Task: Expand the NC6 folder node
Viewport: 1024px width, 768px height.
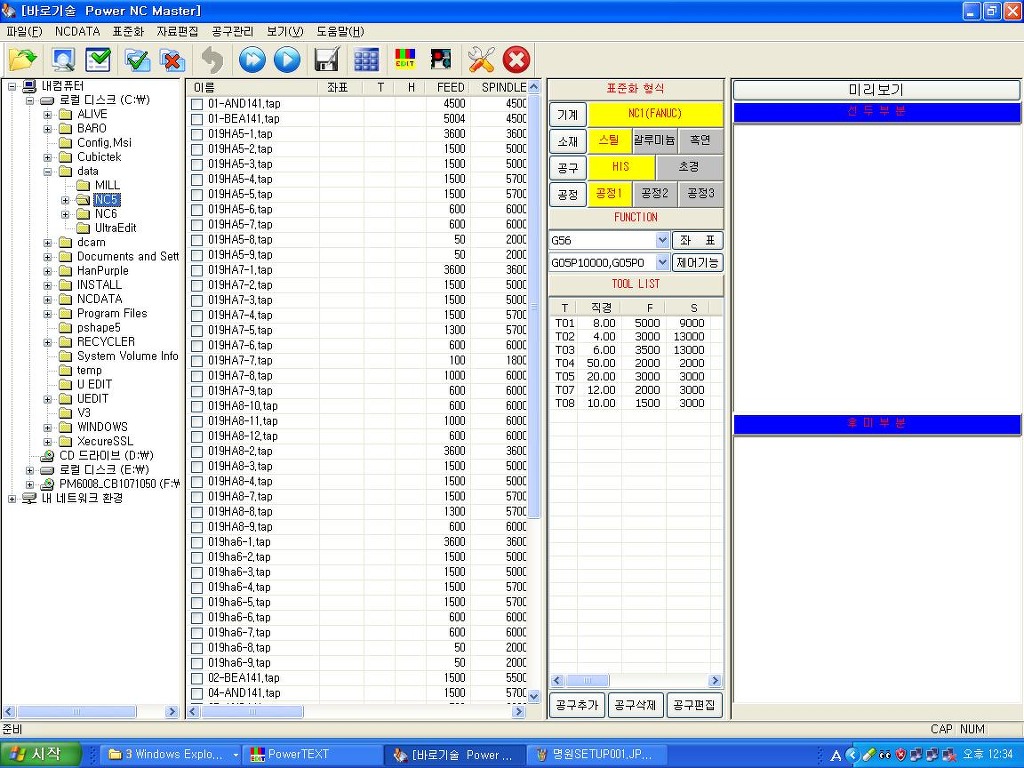Action: [x=65, y=214]
